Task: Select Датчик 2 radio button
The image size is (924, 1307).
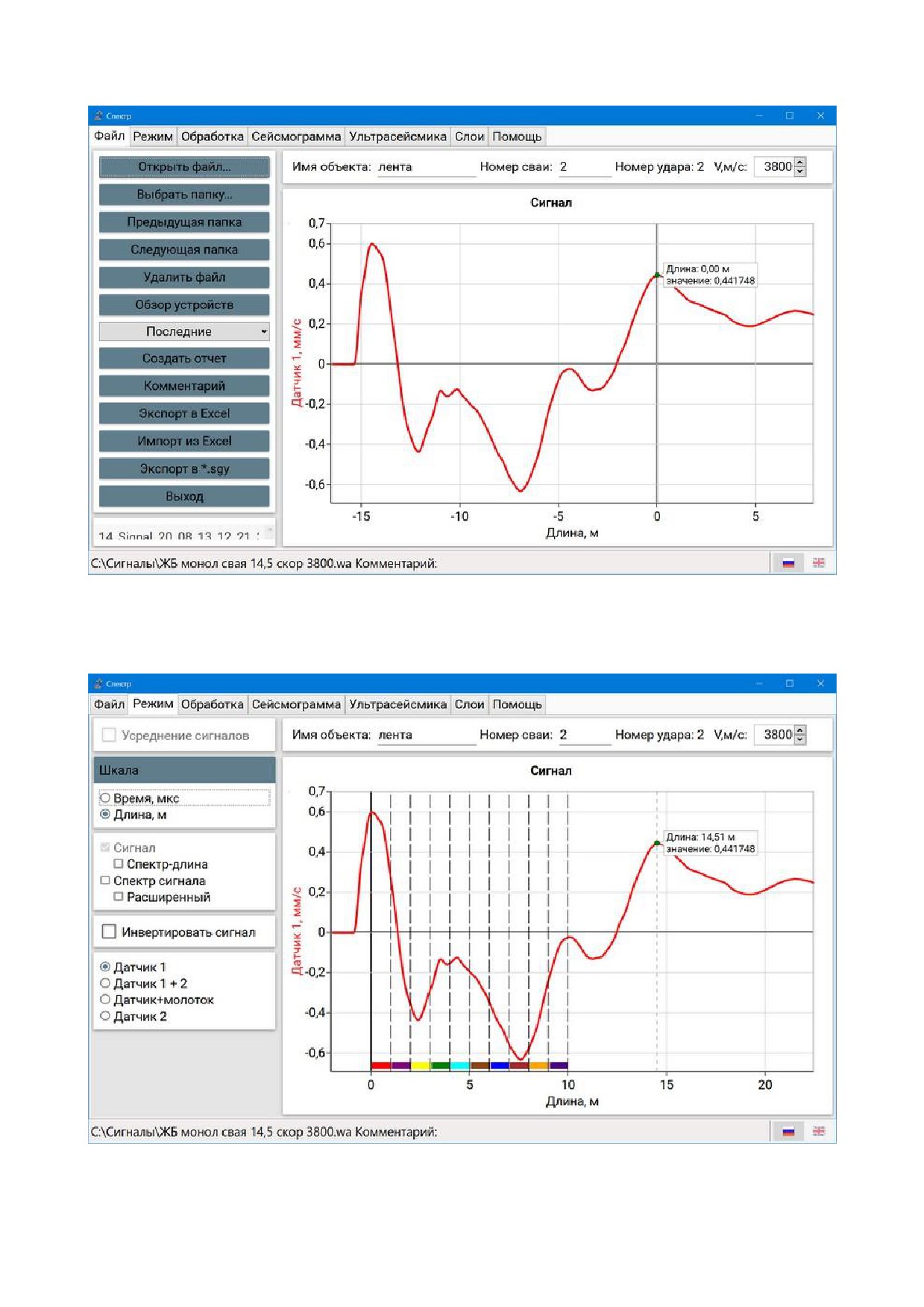Action: pos(105,1016)
